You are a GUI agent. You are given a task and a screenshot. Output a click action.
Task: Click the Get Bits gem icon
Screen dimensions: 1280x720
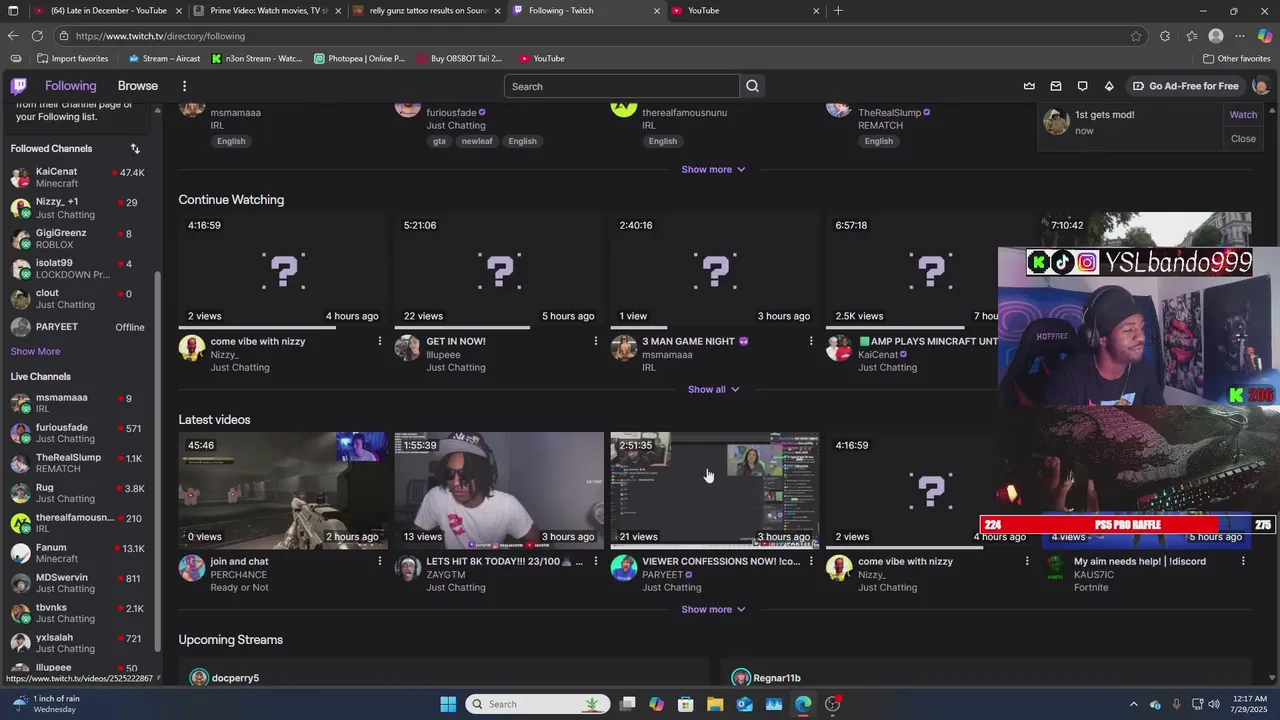(x=1109, y=86)
